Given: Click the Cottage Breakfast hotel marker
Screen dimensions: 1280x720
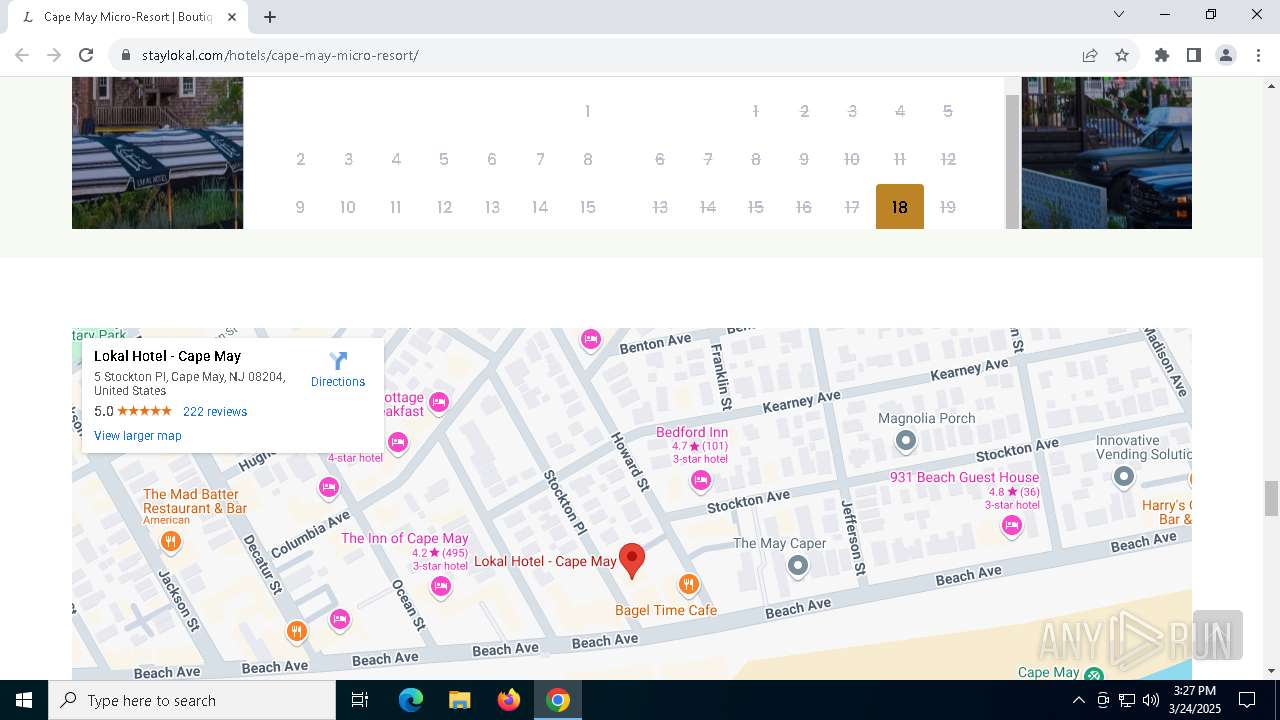Looking at the screenshot, I should [439, 403].
